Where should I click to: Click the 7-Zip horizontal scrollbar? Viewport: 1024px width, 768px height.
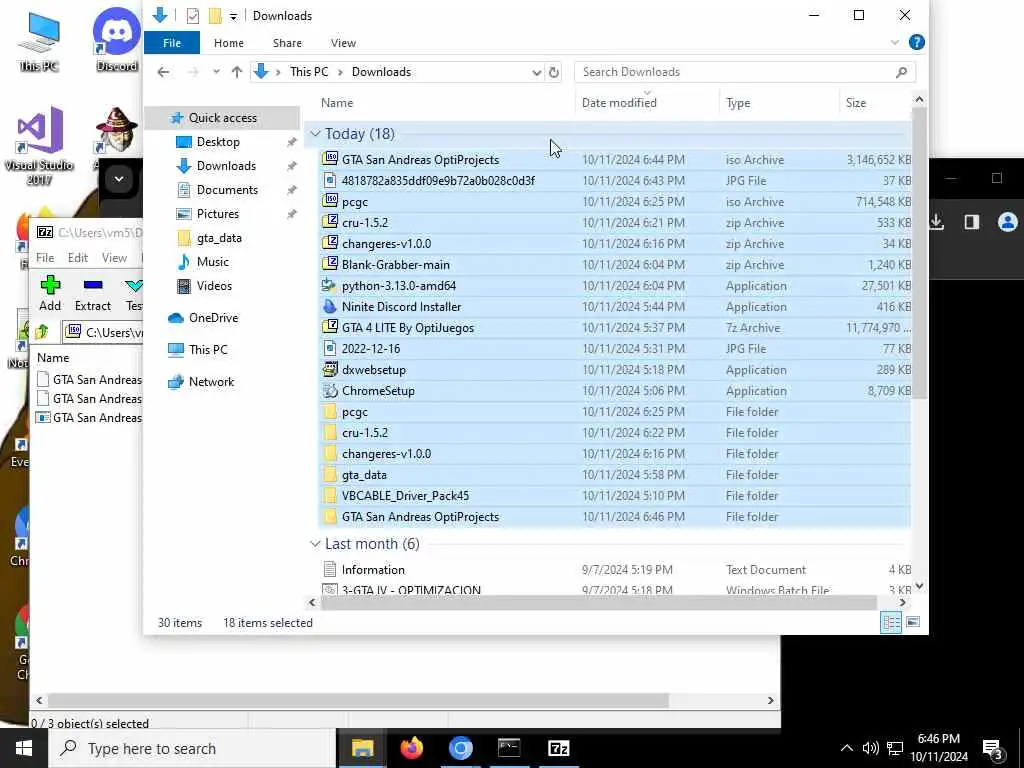click(x=358, y=700)
